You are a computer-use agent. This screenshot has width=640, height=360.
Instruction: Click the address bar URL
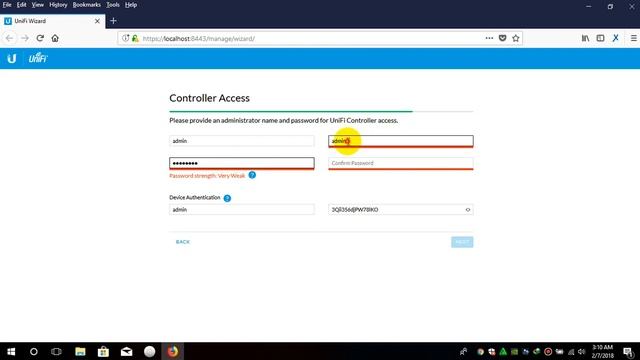pos(199,38)
